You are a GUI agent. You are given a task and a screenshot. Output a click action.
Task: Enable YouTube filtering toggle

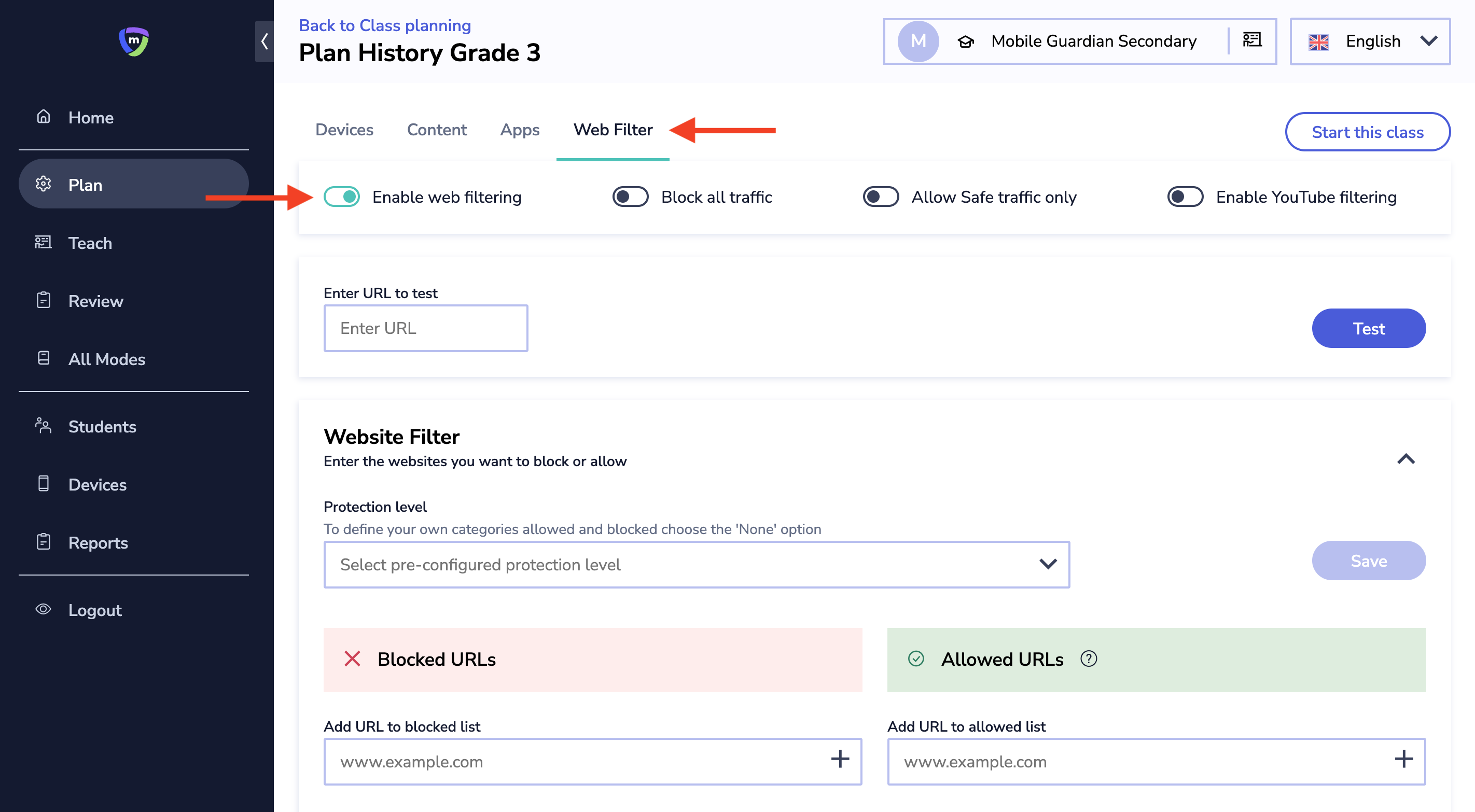point(1185,197)
